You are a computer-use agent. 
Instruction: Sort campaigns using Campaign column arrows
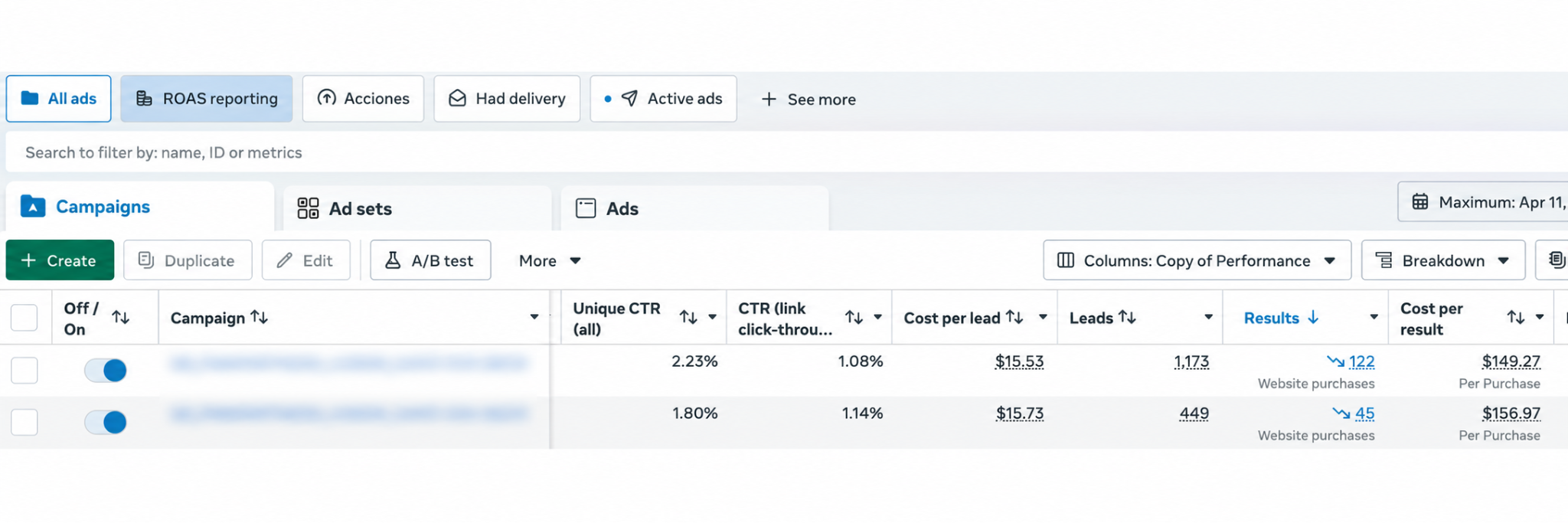[260, 317]
